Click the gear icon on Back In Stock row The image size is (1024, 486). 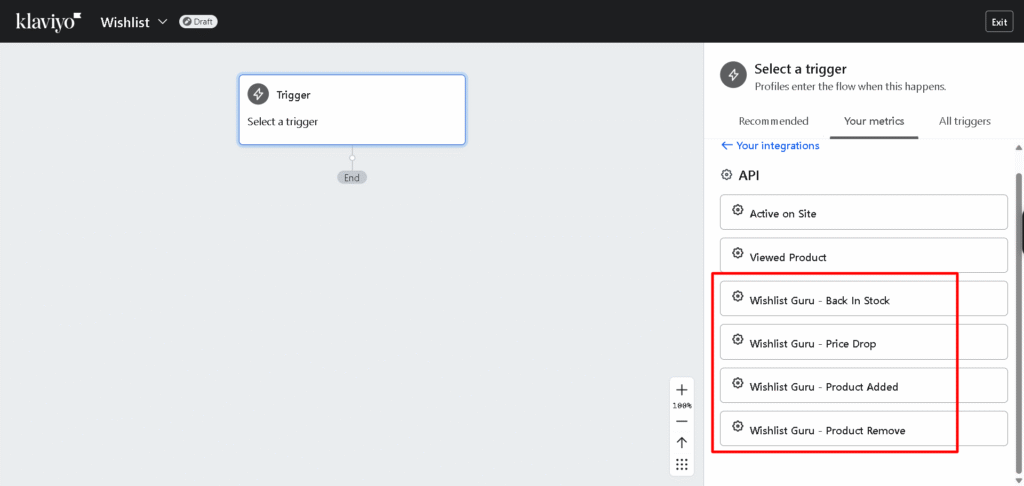click(738, 297)
